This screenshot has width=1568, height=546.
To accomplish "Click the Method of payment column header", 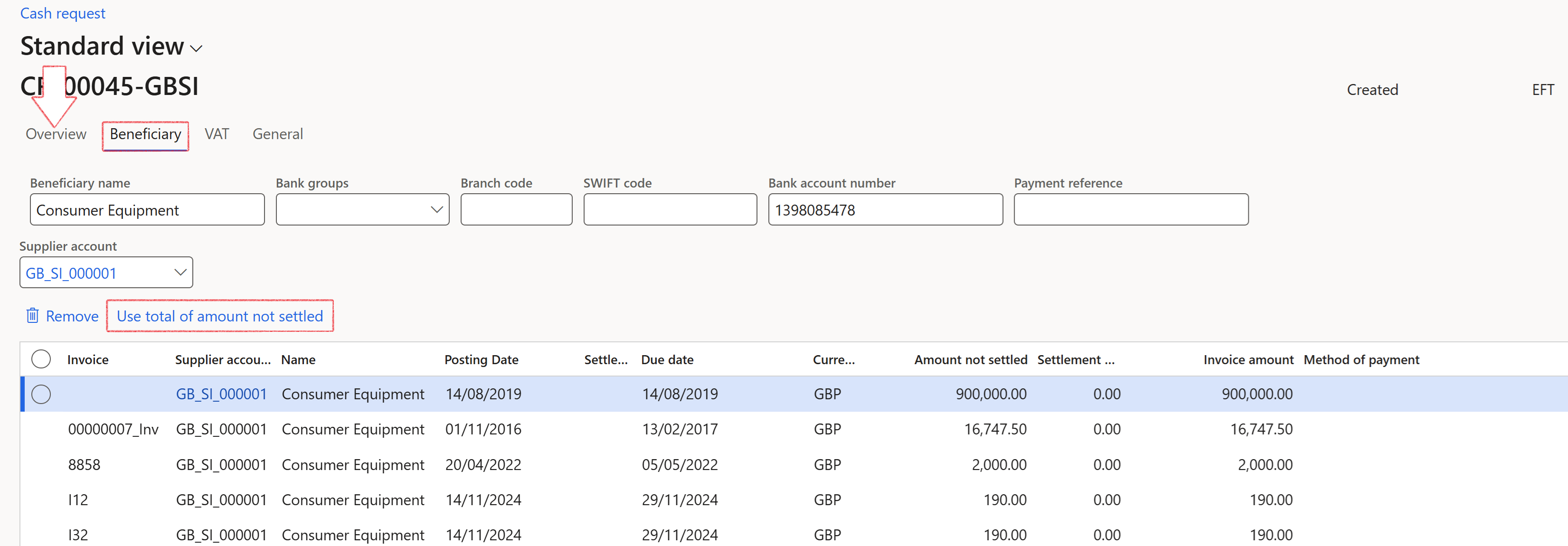I will coord(1361,360).
